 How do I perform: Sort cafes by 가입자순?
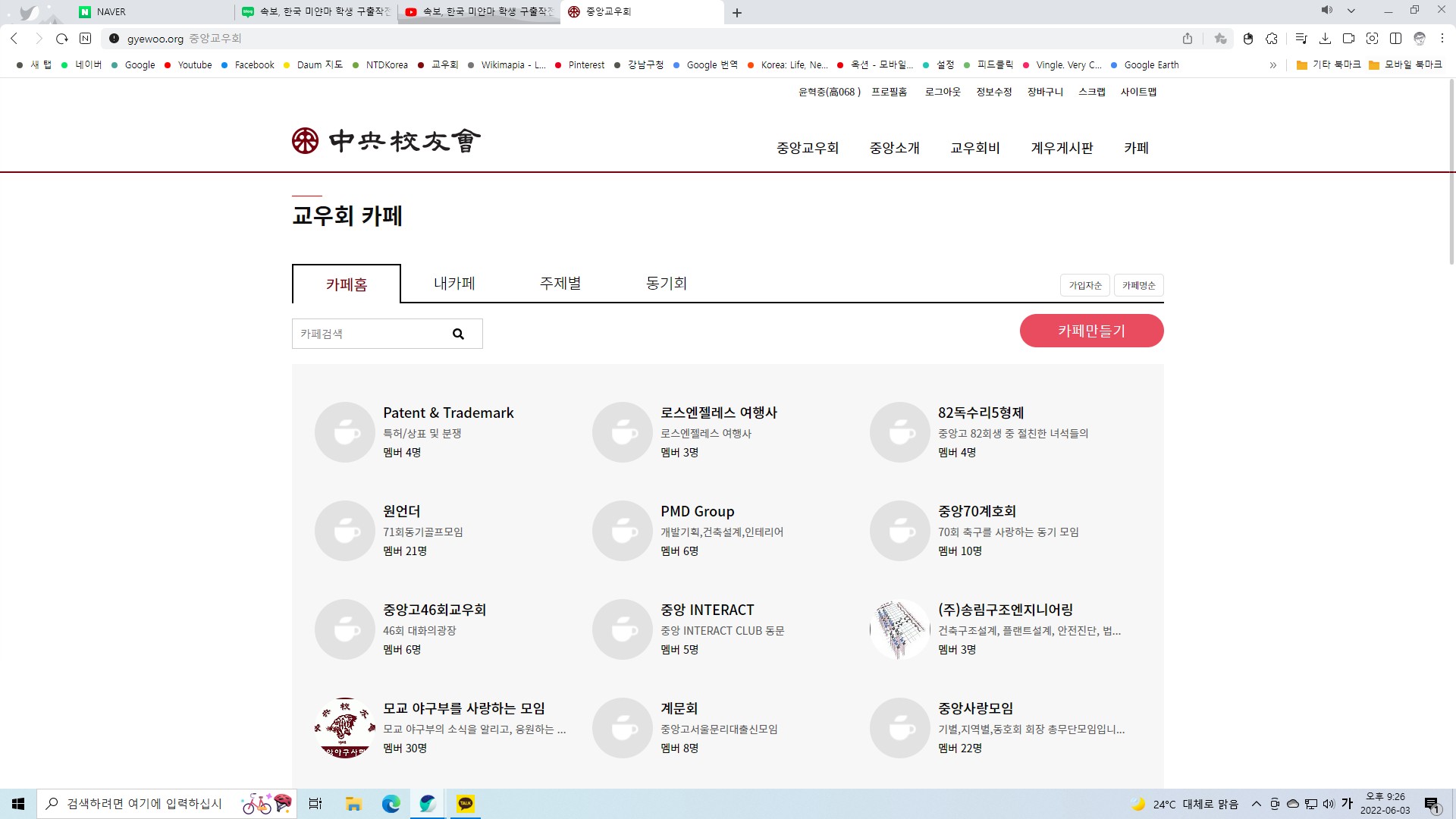[x=1084, y=285]
